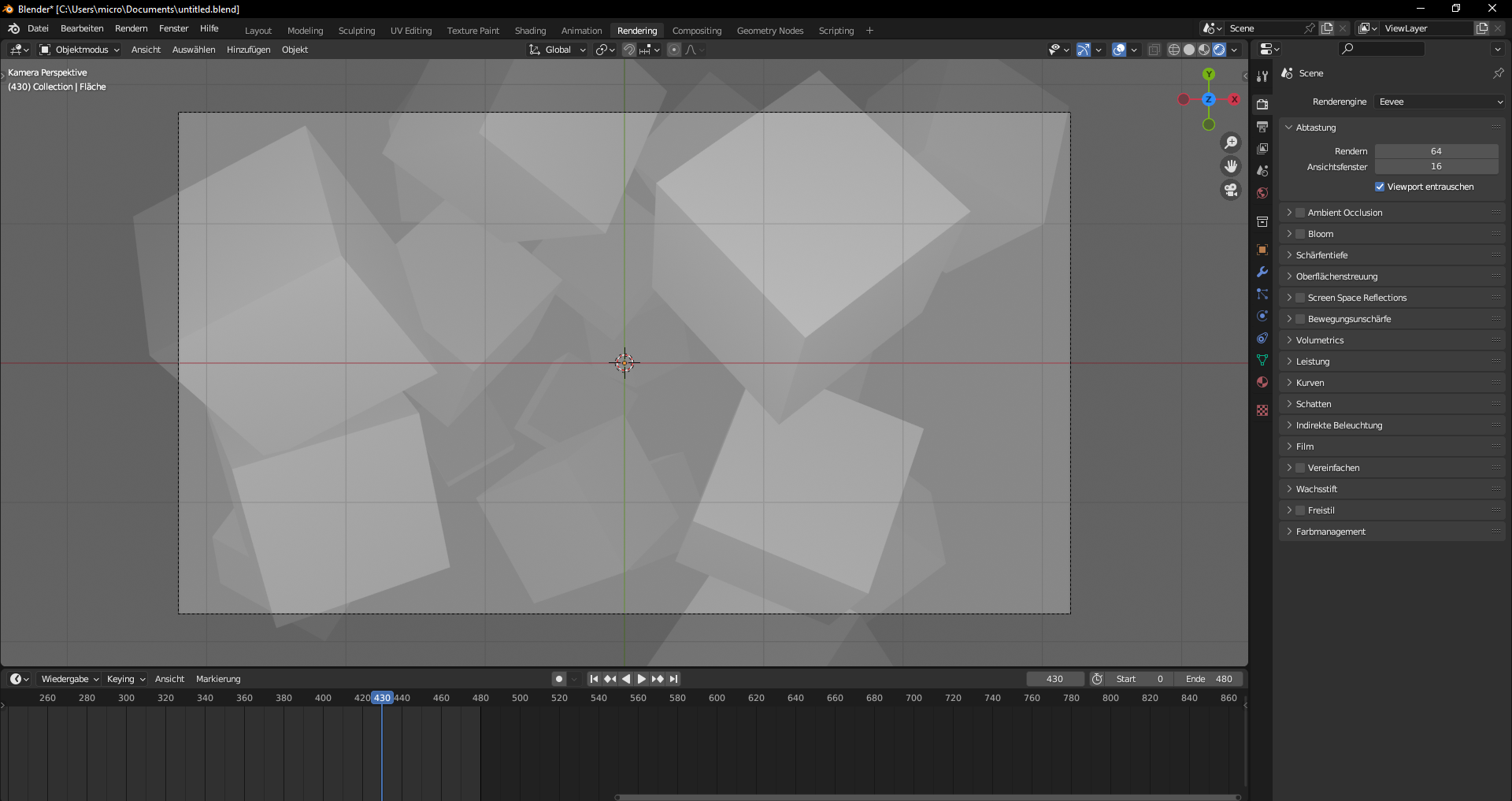Expand the Farbmanagement section
Viewport: 1512px width, 801px height.
point(1330,531)
